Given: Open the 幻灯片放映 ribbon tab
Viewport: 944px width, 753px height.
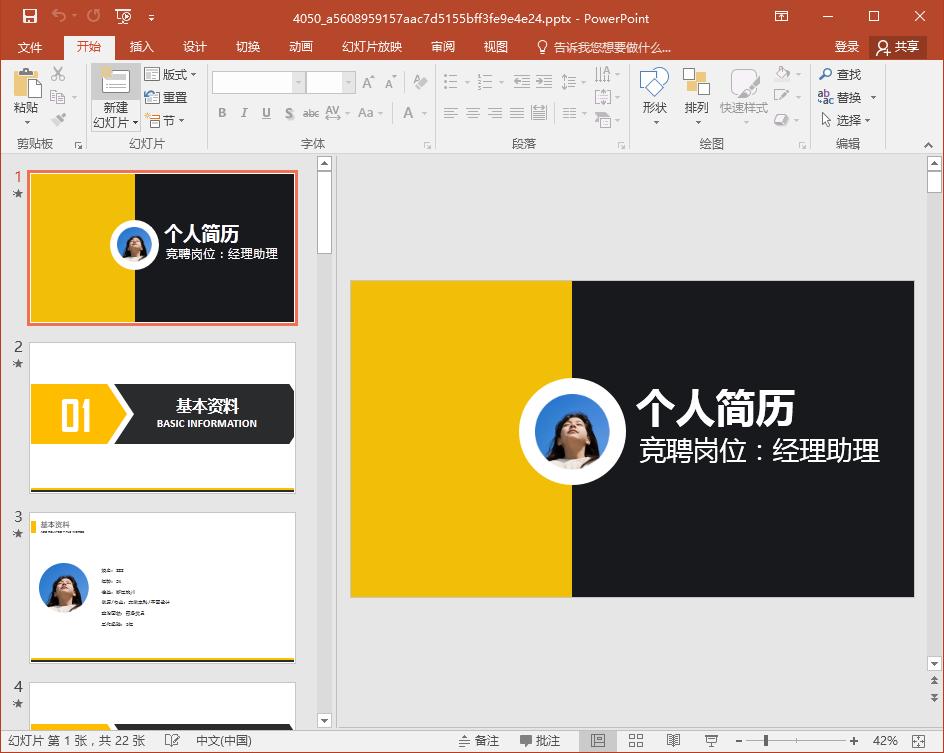Looking at the screenshot, I should pyautogui.click(x=371, y=46).
